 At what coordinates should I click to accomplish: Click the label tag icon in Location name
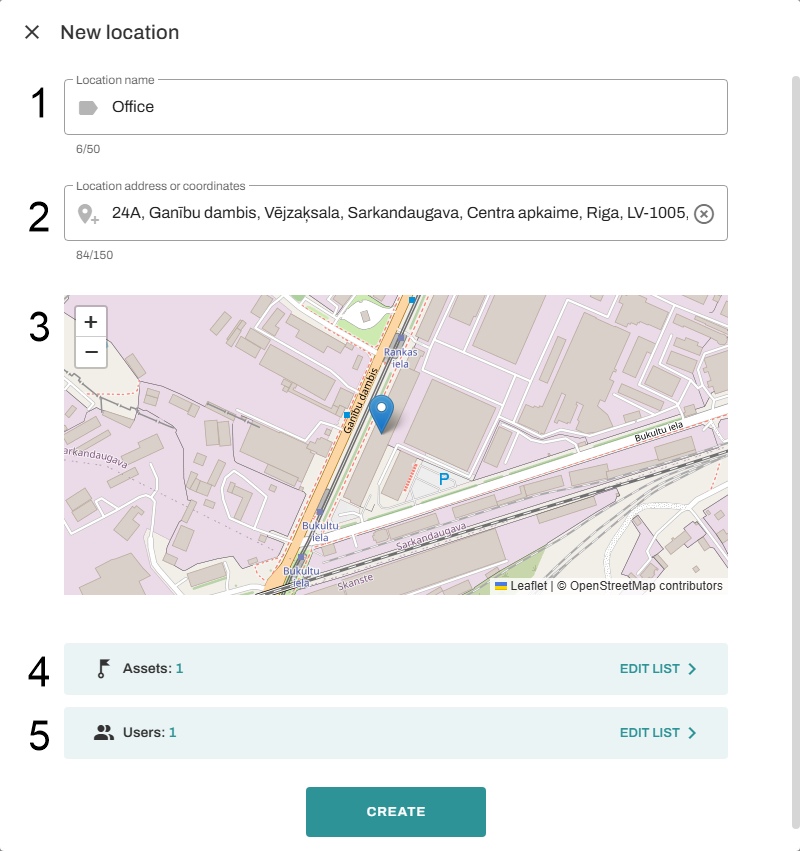(x=88, y=107)
